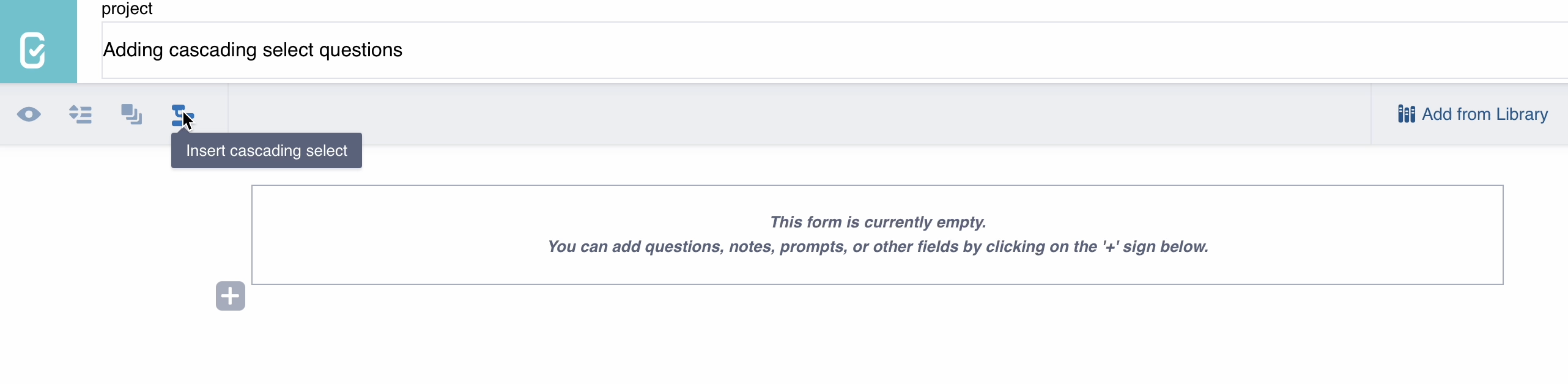Screen dimensions: 1568x384
Task: Click 'This form is currently empty' text
Action: (x=878, y=222)
